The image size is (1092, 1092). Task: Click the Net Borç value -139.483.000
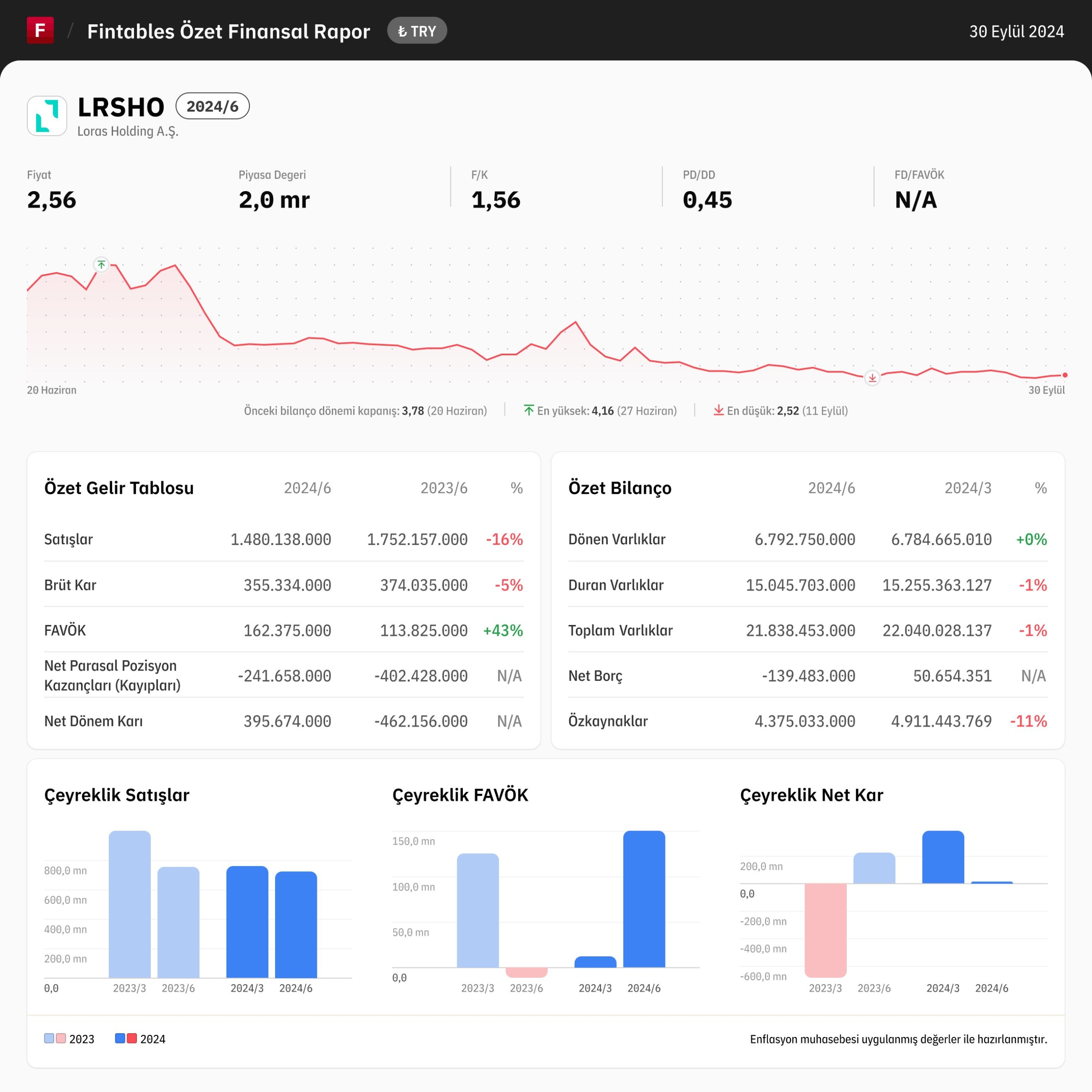click(x=808, y=676)
